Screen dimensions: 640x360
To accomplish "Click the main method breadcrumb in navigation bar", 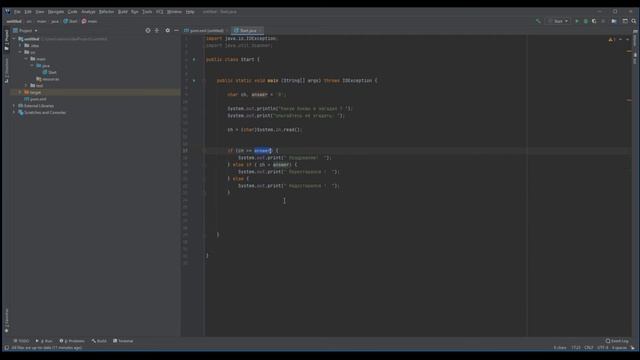I will pyautogui.click(x=89, y=21).
